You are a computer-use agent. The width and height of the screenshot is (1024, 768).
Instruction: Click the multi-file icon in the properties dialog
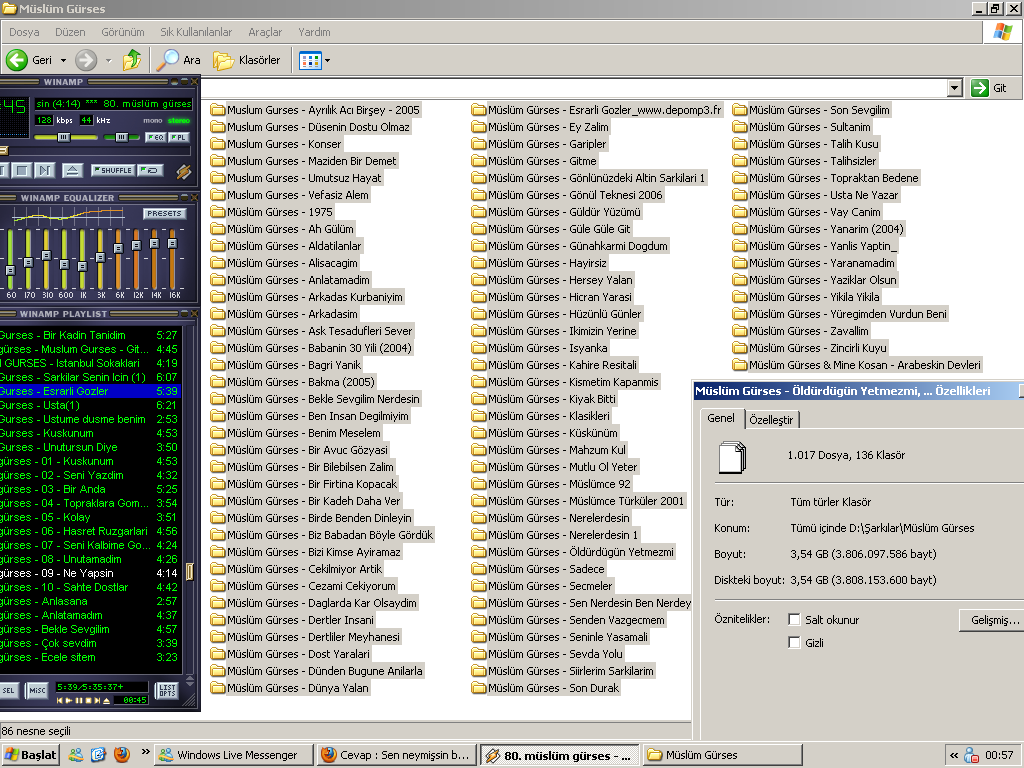(x=733, y=456)
